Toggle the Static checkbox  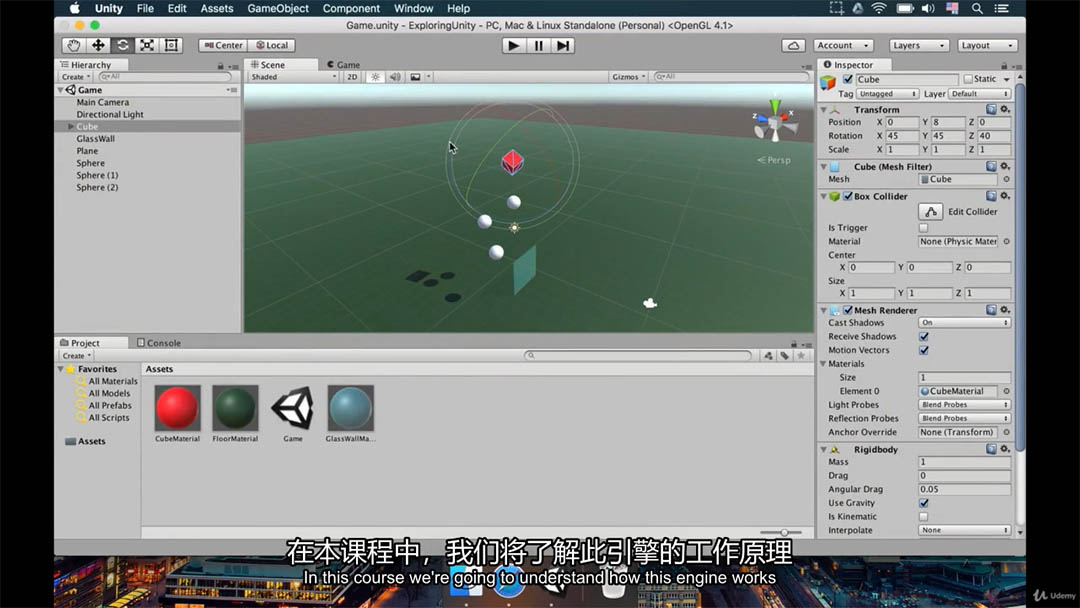pos(968,79)
